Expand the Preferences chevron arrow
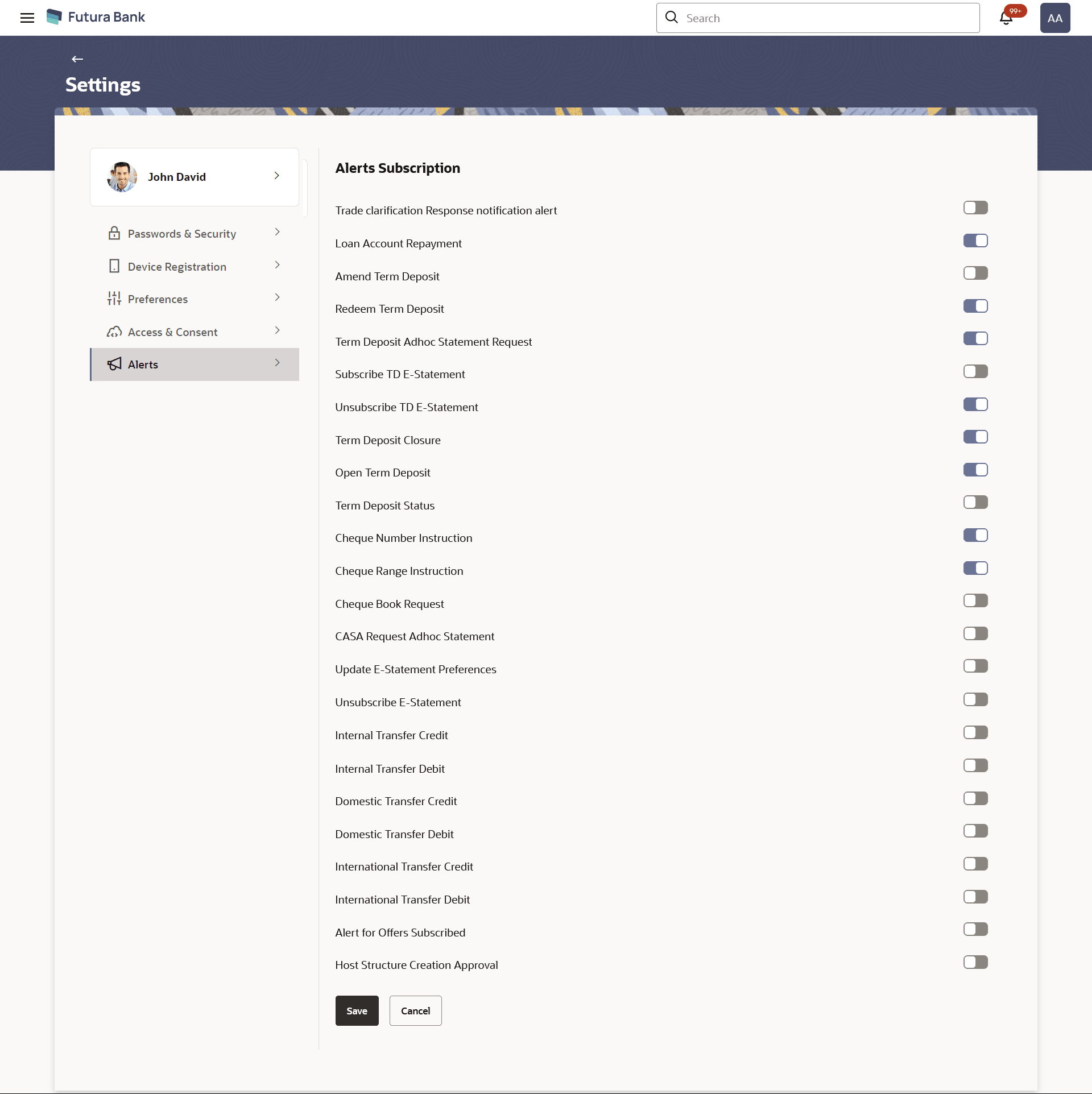The image size is (1092, 1094). [x=278, y=297]
